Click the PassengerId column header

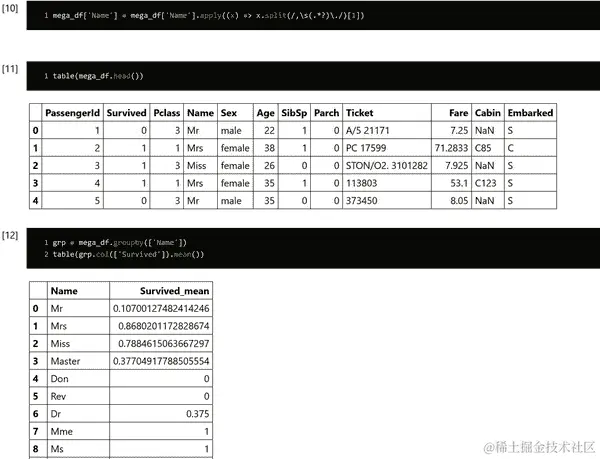(x=72, y=113)
